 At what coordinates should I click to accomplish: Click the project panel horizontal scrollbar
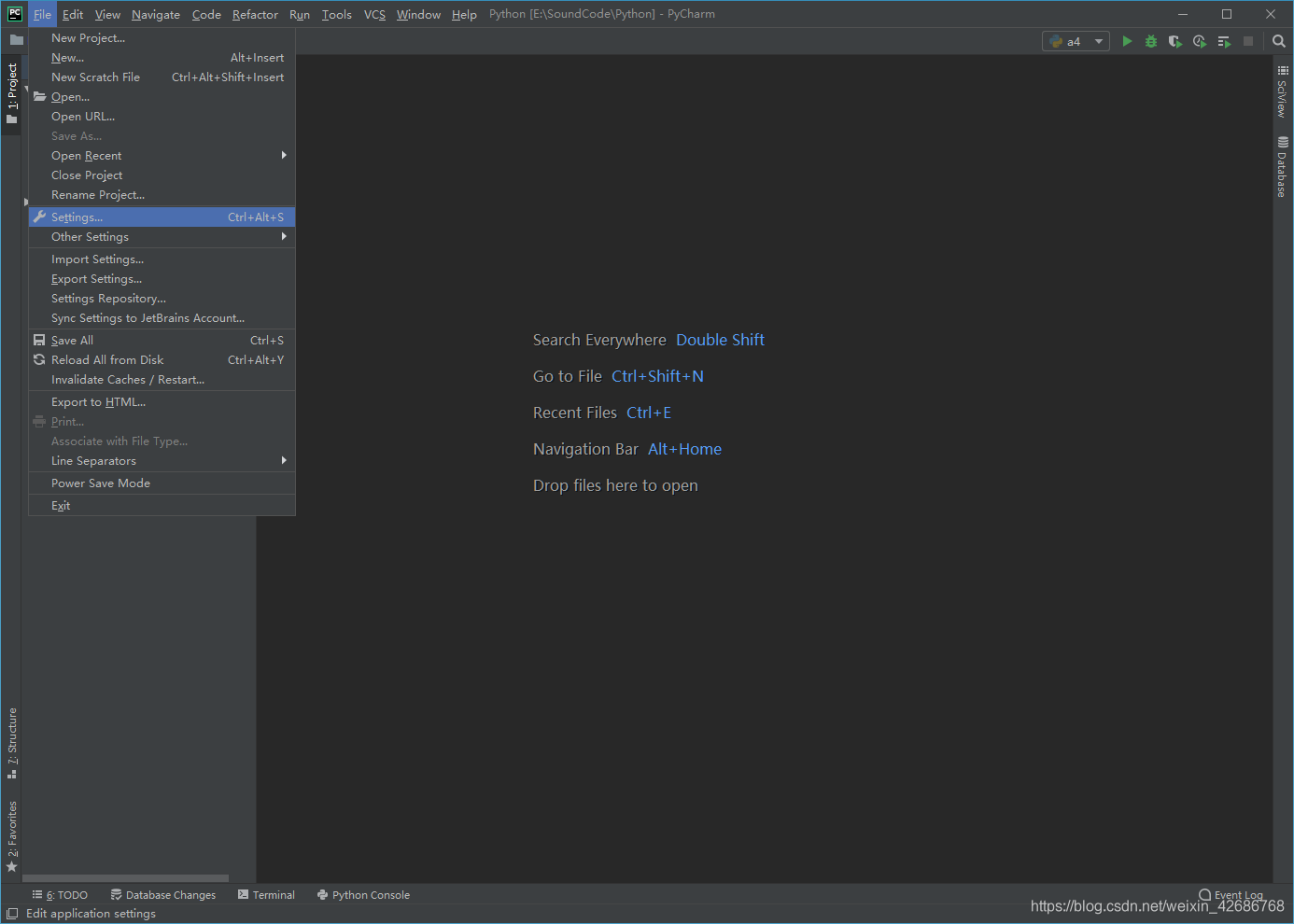[x=125, y=878]
